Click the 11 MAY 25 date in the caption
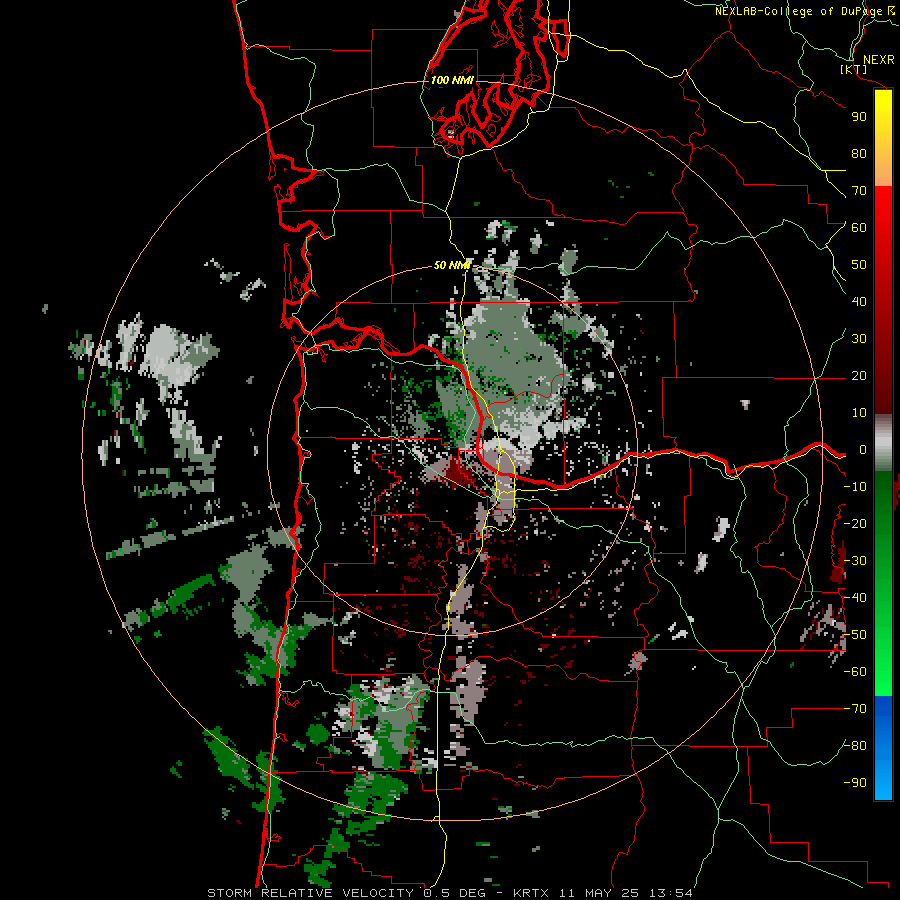 pyautogui.click(x=600, y=893)
